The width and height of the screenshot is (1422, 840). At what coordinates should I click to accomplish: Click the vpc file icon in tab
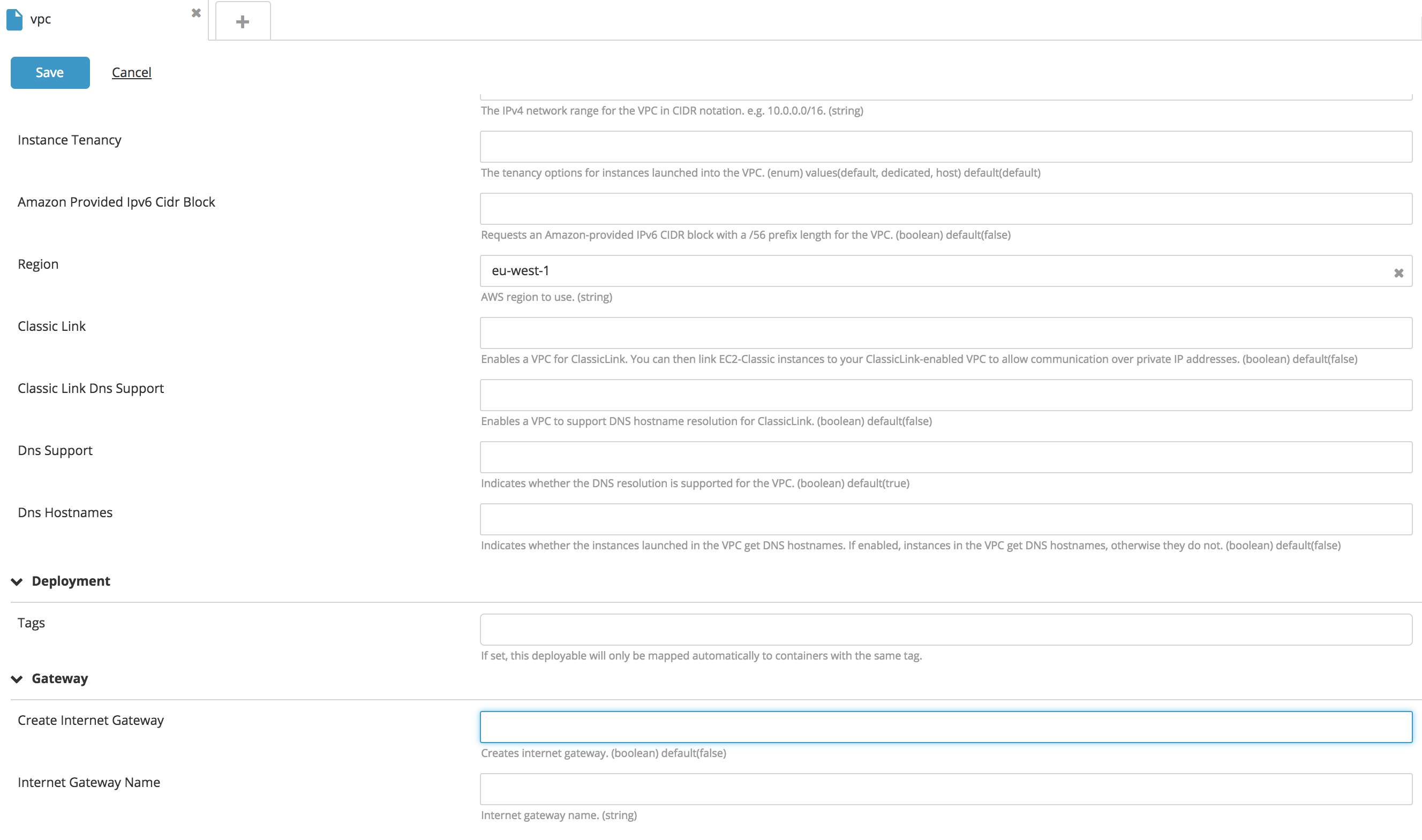click(14, 20)
